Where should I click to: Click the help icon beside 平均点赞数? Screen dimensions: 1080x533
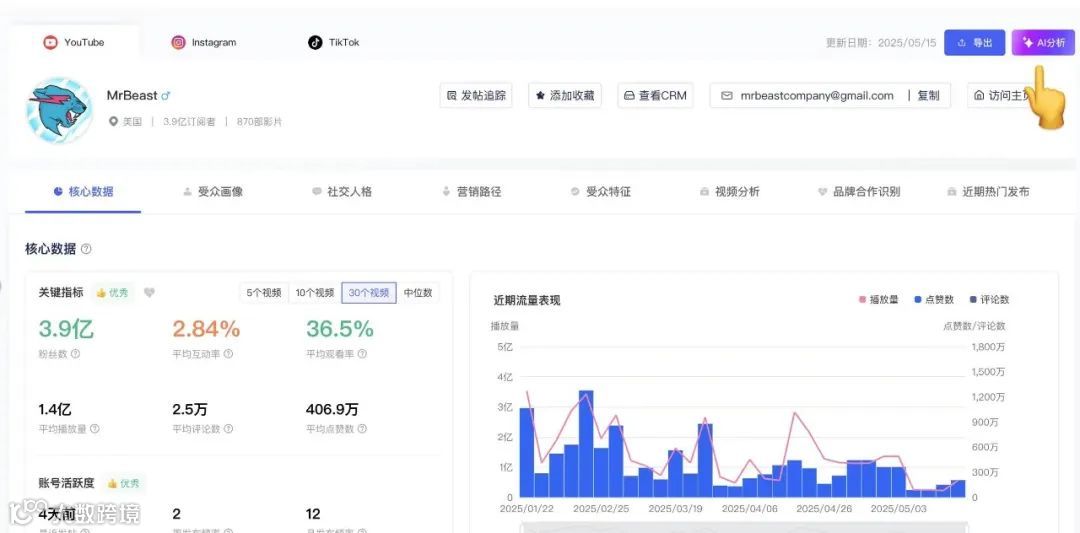pos(362,428)
